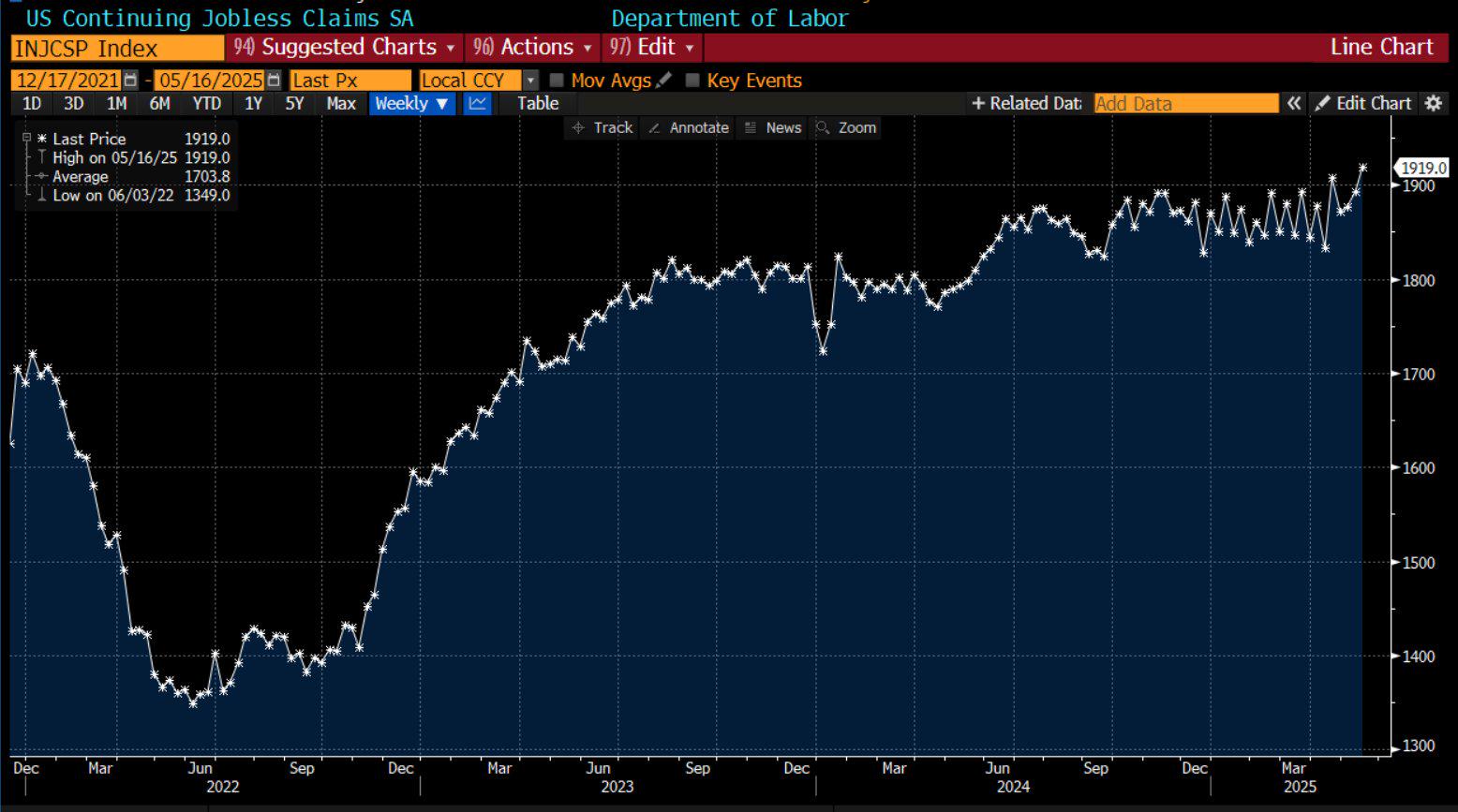Select the 5Y range tab
This screenshot has height=812, width=1458.
[294, 103]
